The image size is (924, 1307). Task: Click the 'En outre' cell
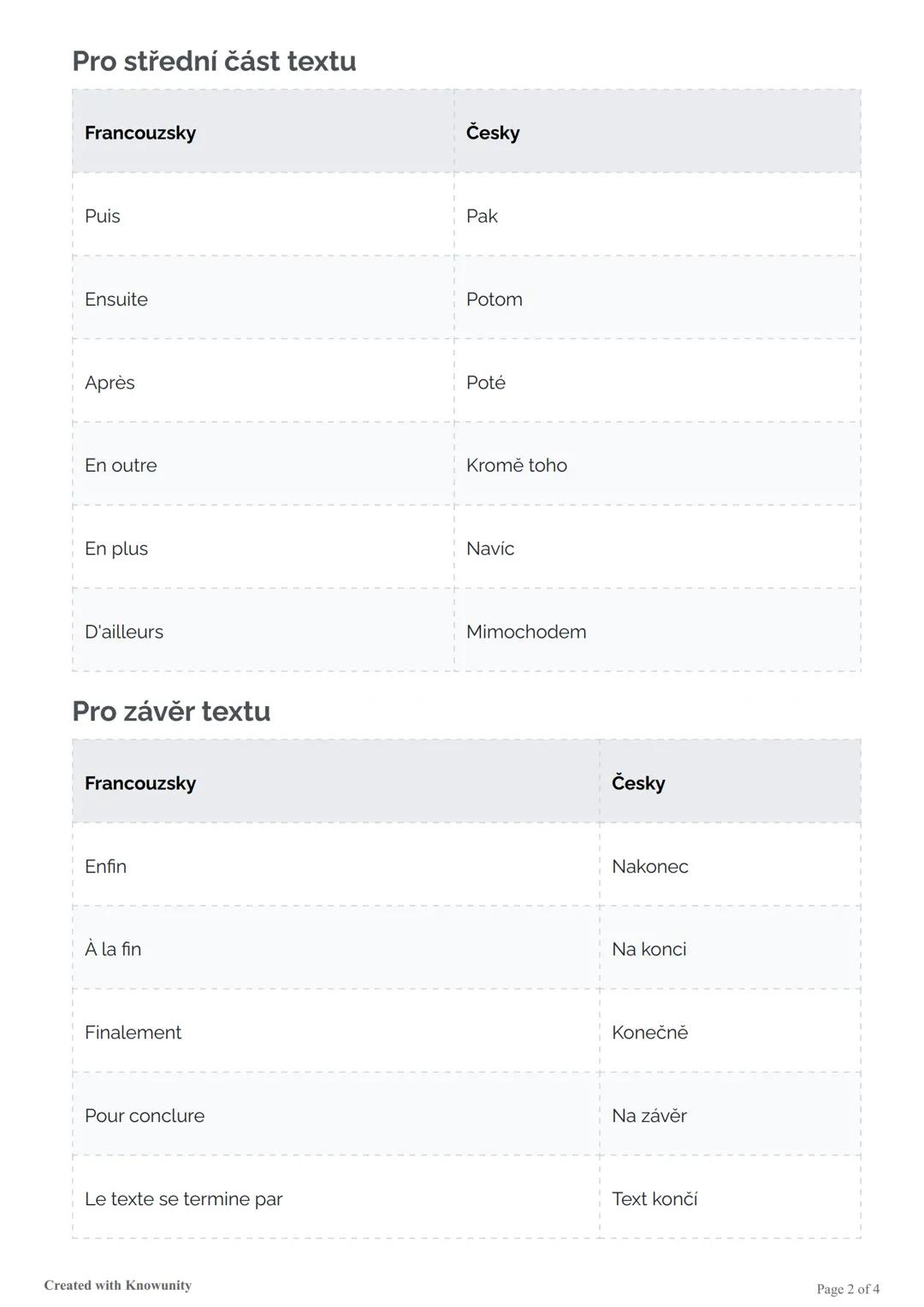point(121,466)
